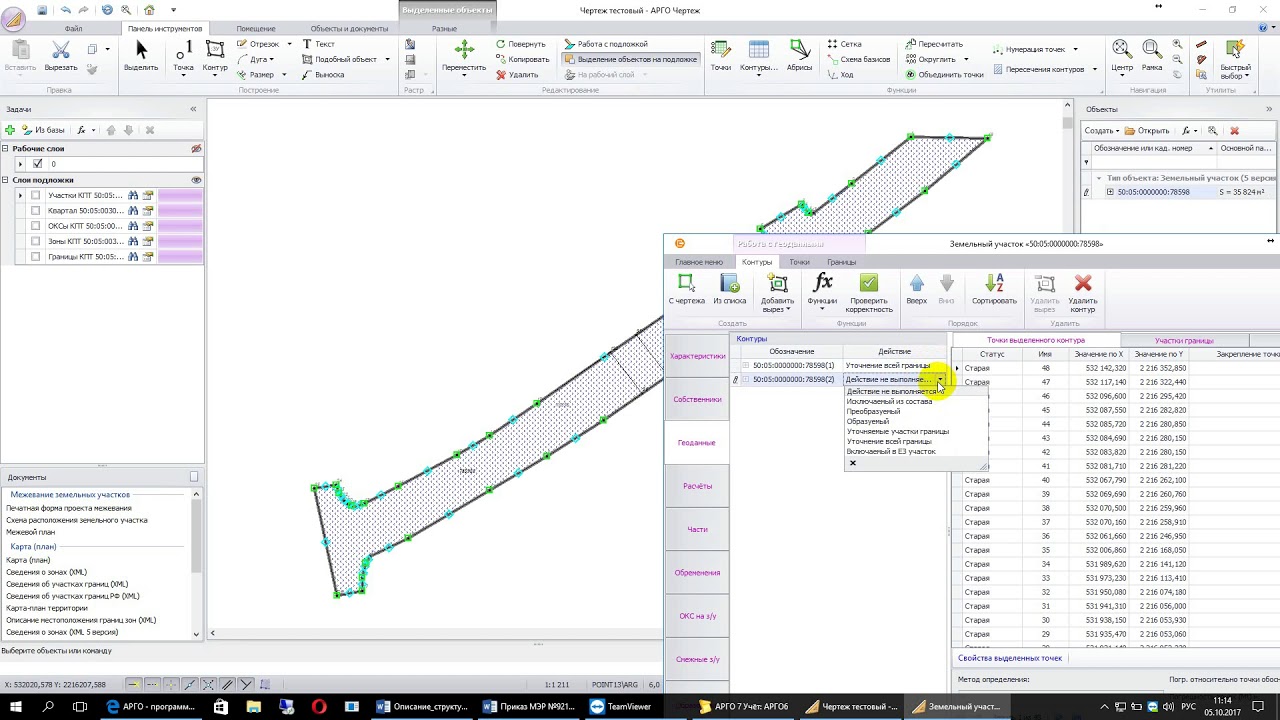Switch to Точки tab in parcel window
This screenshot has width=1280, height=720.
[x=799, y=262]
